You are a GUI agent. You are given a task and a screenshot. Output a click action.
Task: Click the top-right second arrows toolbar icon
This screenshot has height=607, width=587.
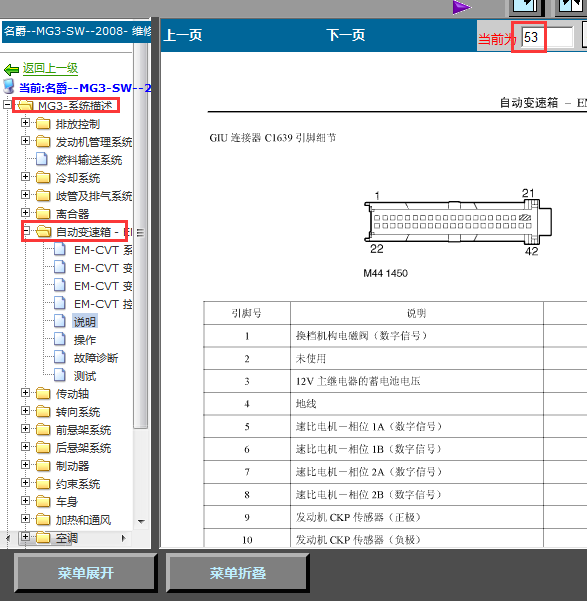point(571,7)
